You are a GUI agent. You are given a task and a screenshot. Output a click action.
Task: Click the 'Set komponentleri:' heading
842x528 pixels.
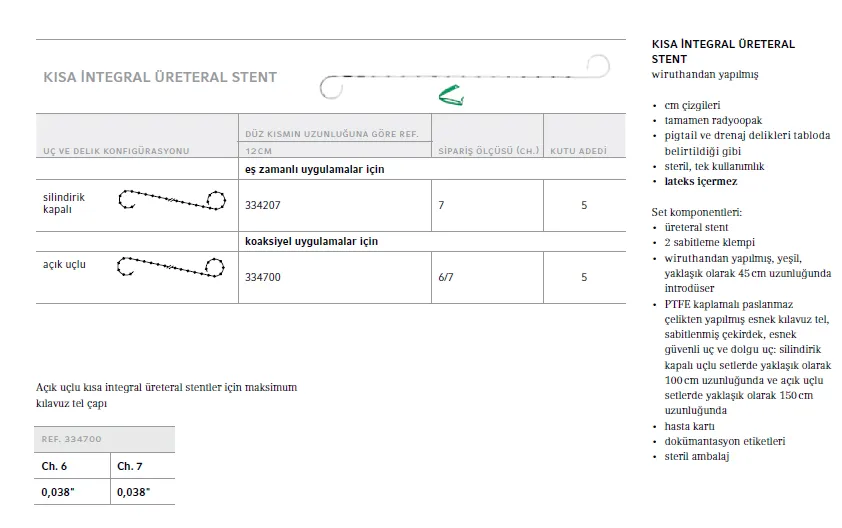[696, 212]
